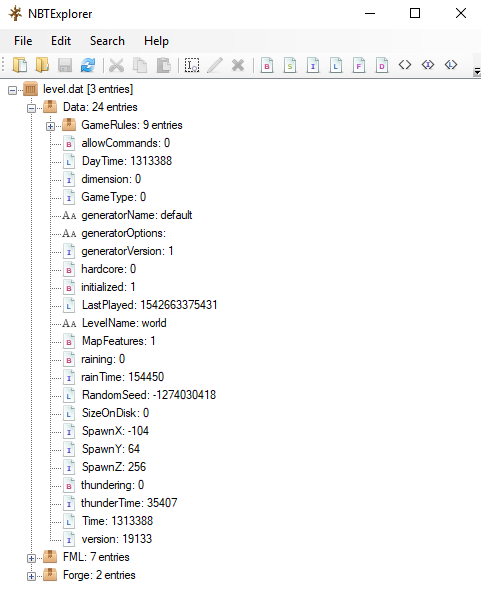Add a Short tag with S icon
481x612 pixels.
(x=290, y=65)
